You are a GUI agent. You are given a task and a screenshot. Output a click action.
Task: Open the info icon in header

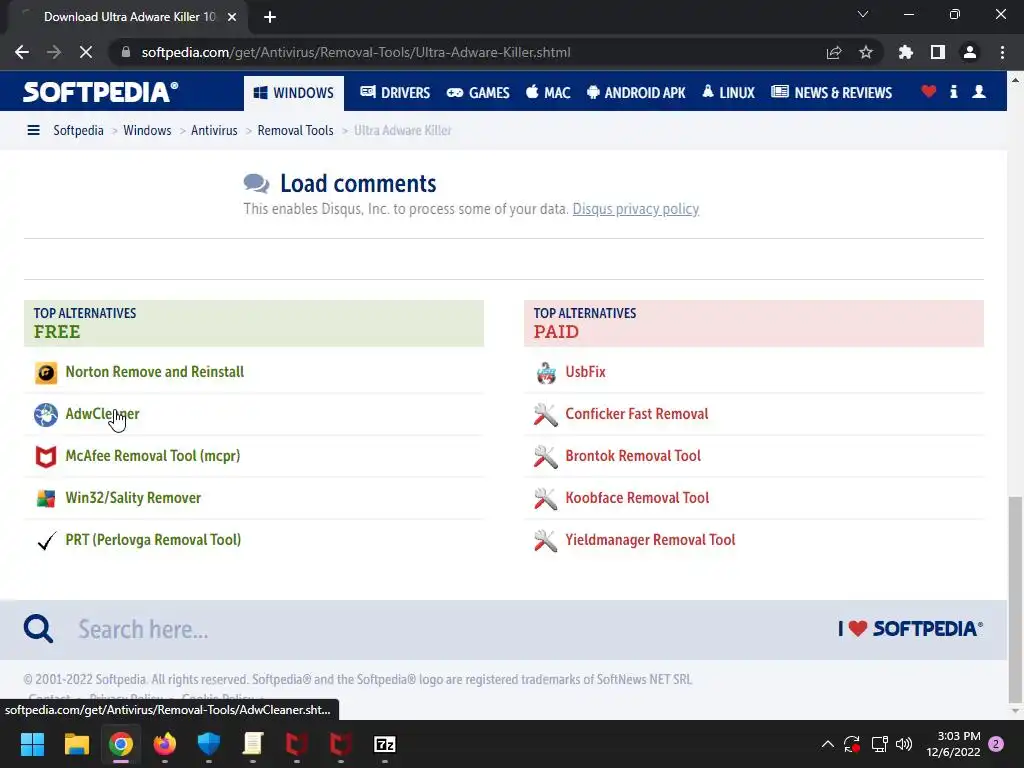pyautogui.click(x=953, y=91)
